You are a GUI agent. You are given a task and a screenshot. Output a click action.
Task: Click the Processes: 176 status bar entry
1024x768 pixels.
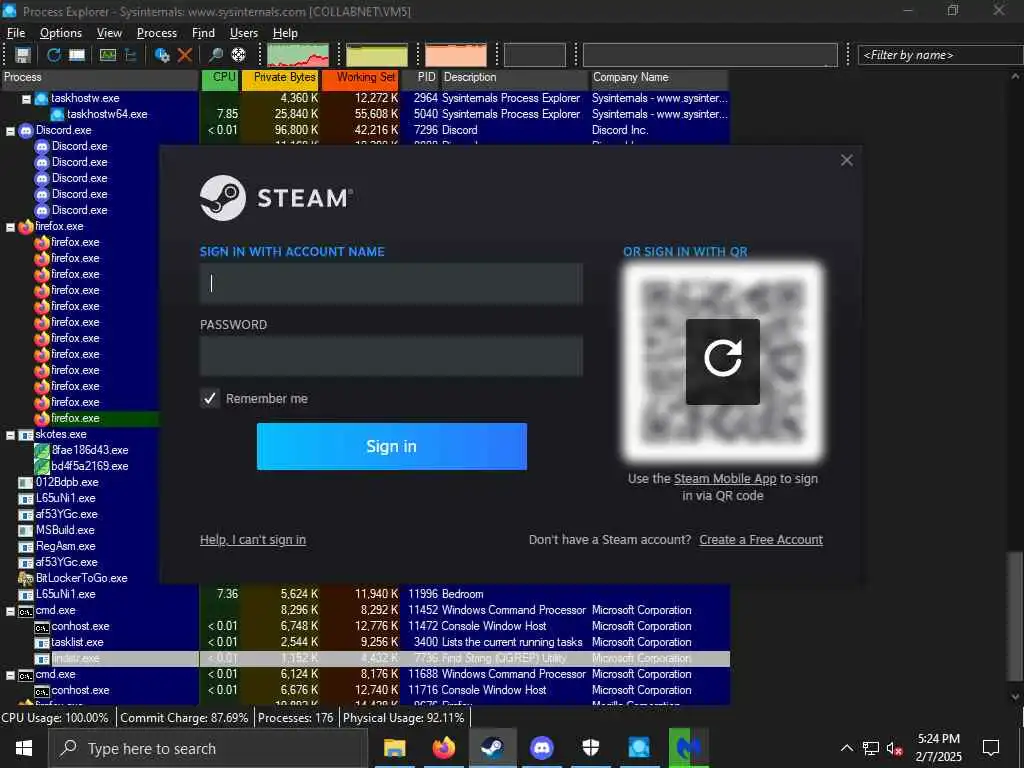(295, 718)
